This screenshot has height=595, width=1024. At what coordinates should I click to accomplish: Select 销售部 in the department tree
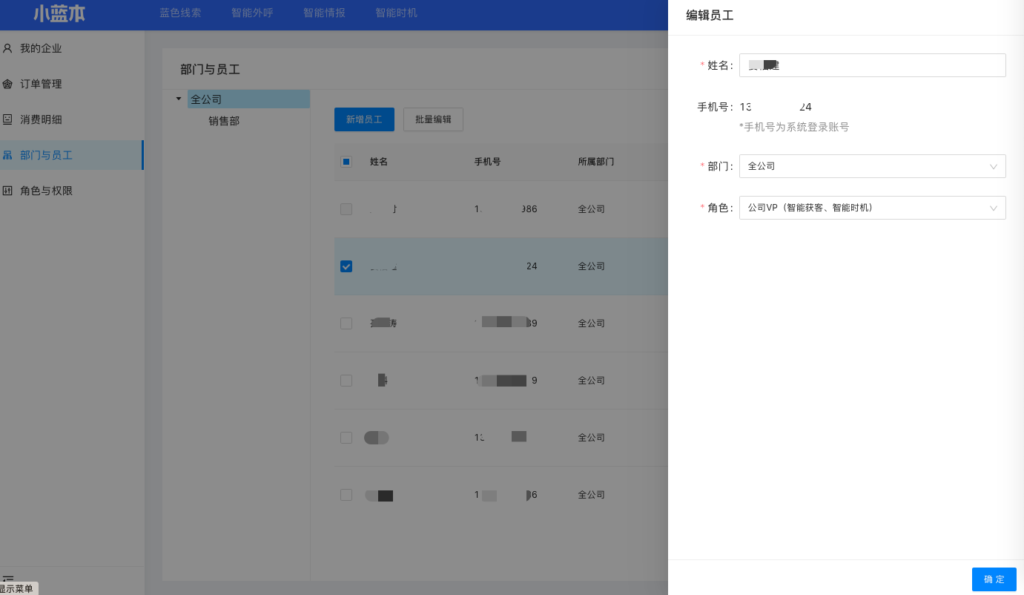(224, 121)
